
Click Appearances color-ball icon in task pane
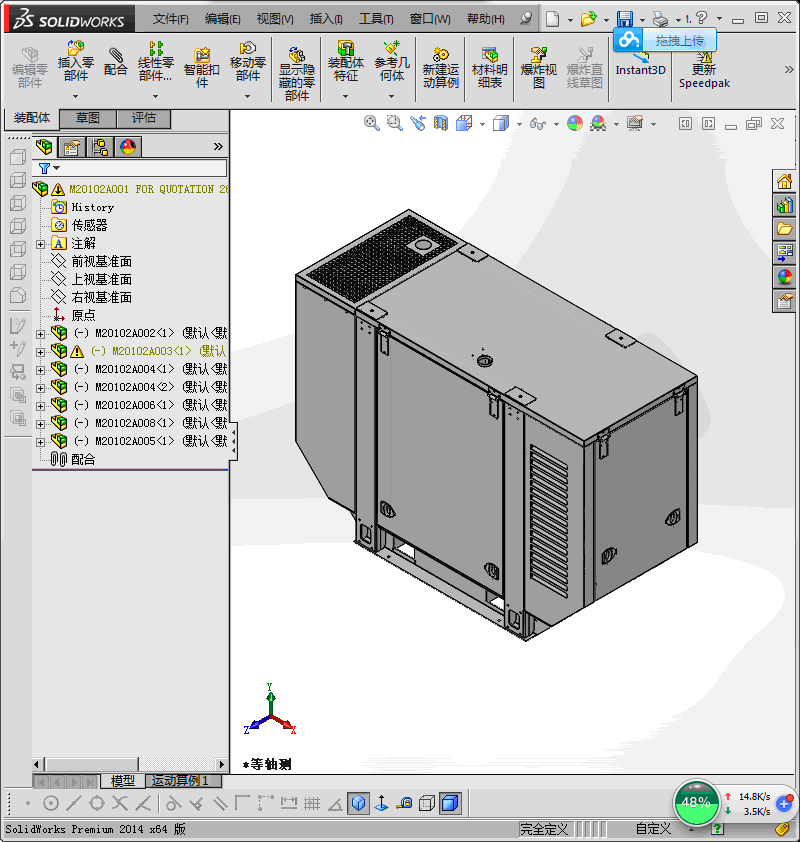click(x=784, y=277)
